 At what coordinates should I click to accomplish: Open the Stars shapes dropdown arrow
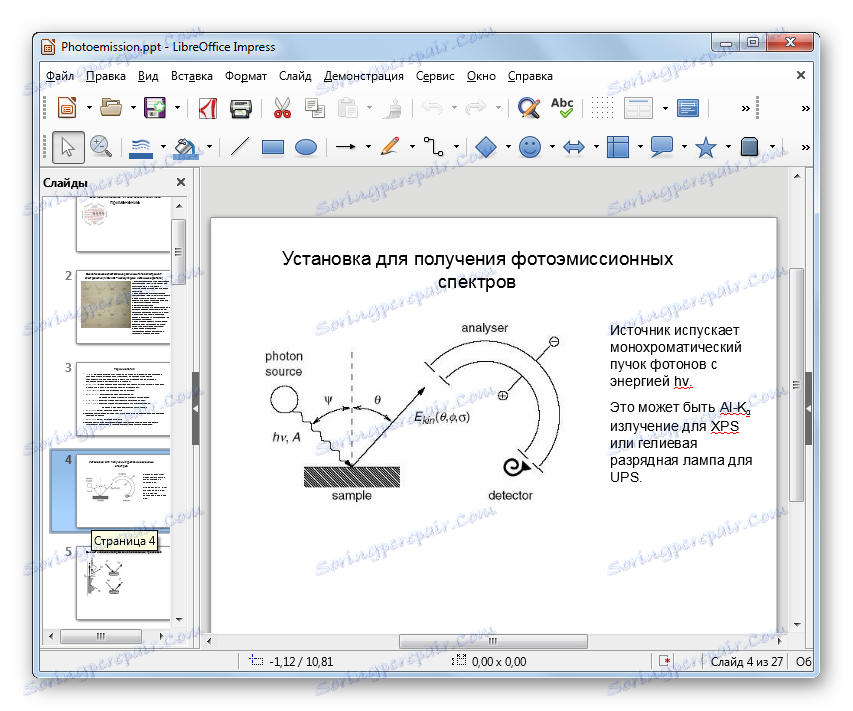(x=727, y=148)
